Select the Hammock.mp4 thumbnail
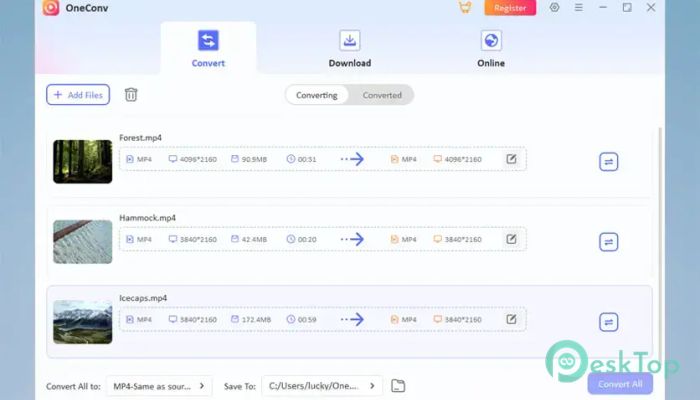This screenshot has width=700, height=400. point(83,242)
